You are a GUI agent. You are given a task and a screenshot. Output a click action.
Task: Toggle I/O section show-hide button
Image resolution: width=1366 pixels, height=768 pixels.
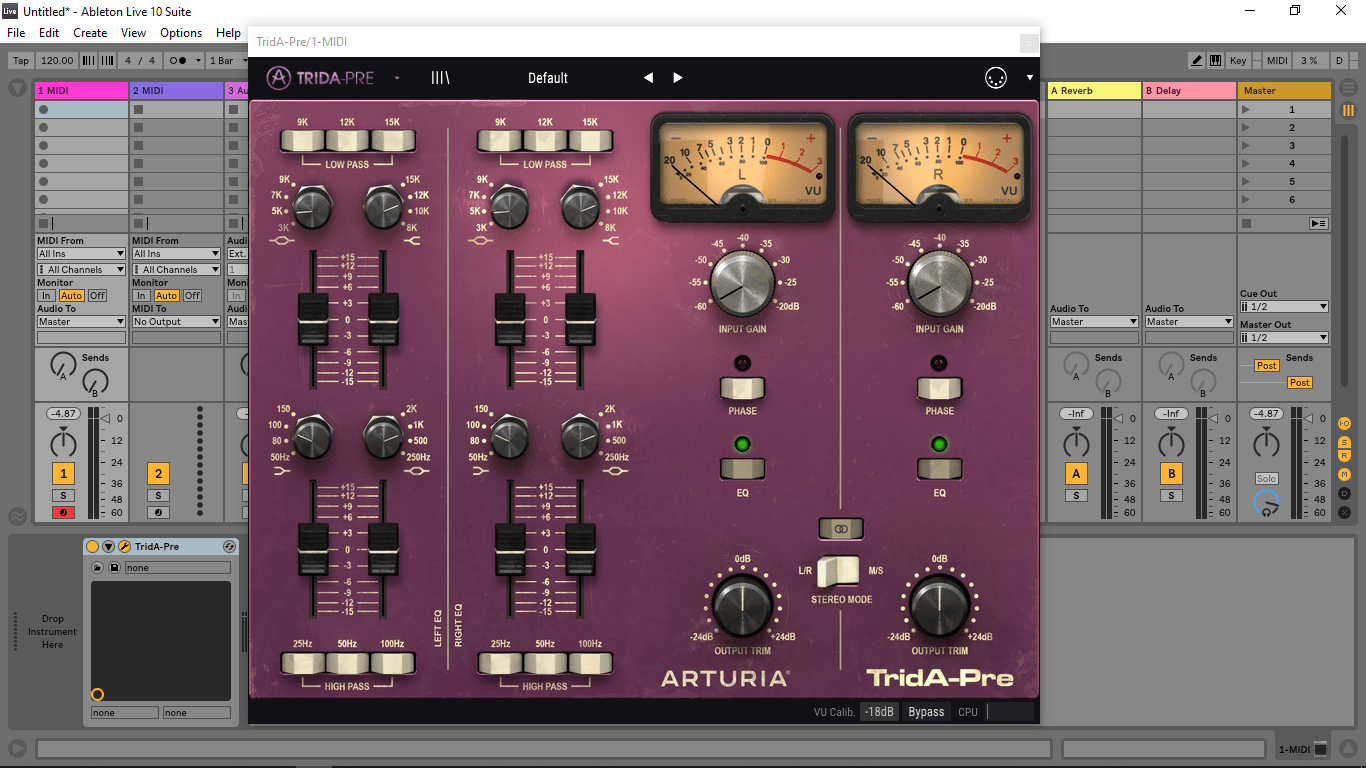pos(1344,424)
